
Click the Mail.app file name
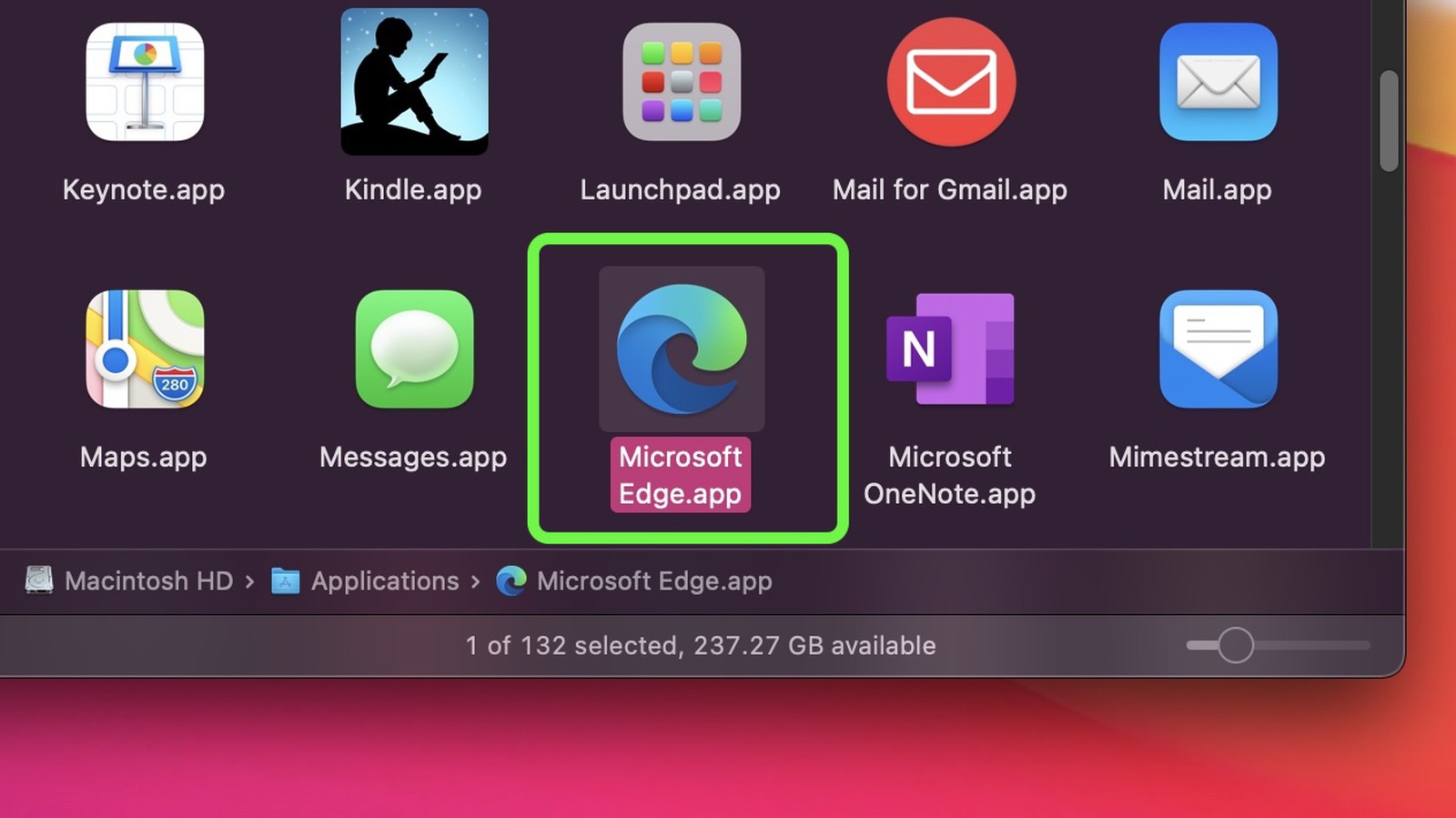[x=1218, y=190]
